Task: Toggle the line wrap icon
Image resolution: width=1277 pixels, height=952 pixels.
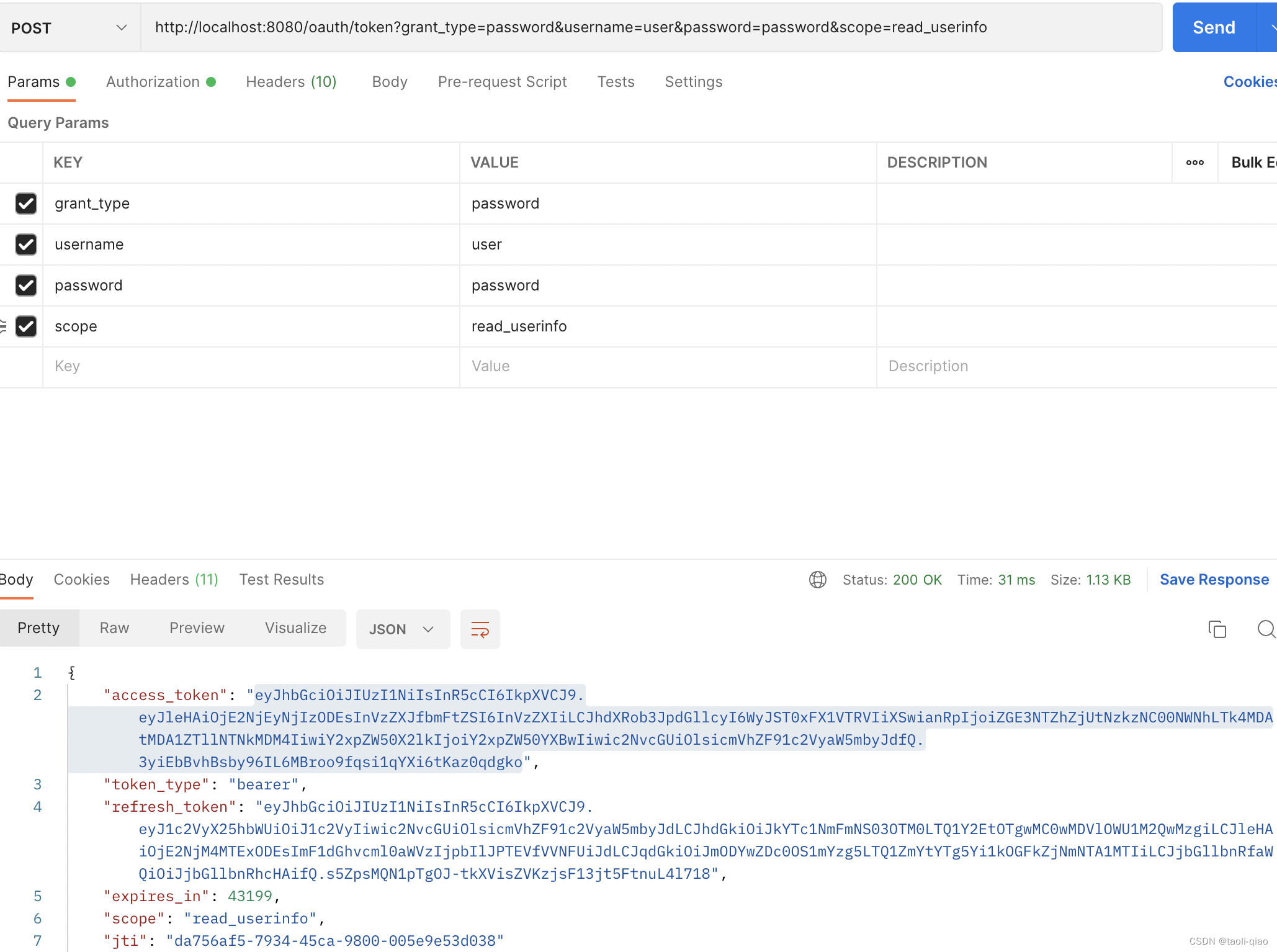Action: pyautogui.click(x=480, y=629)
